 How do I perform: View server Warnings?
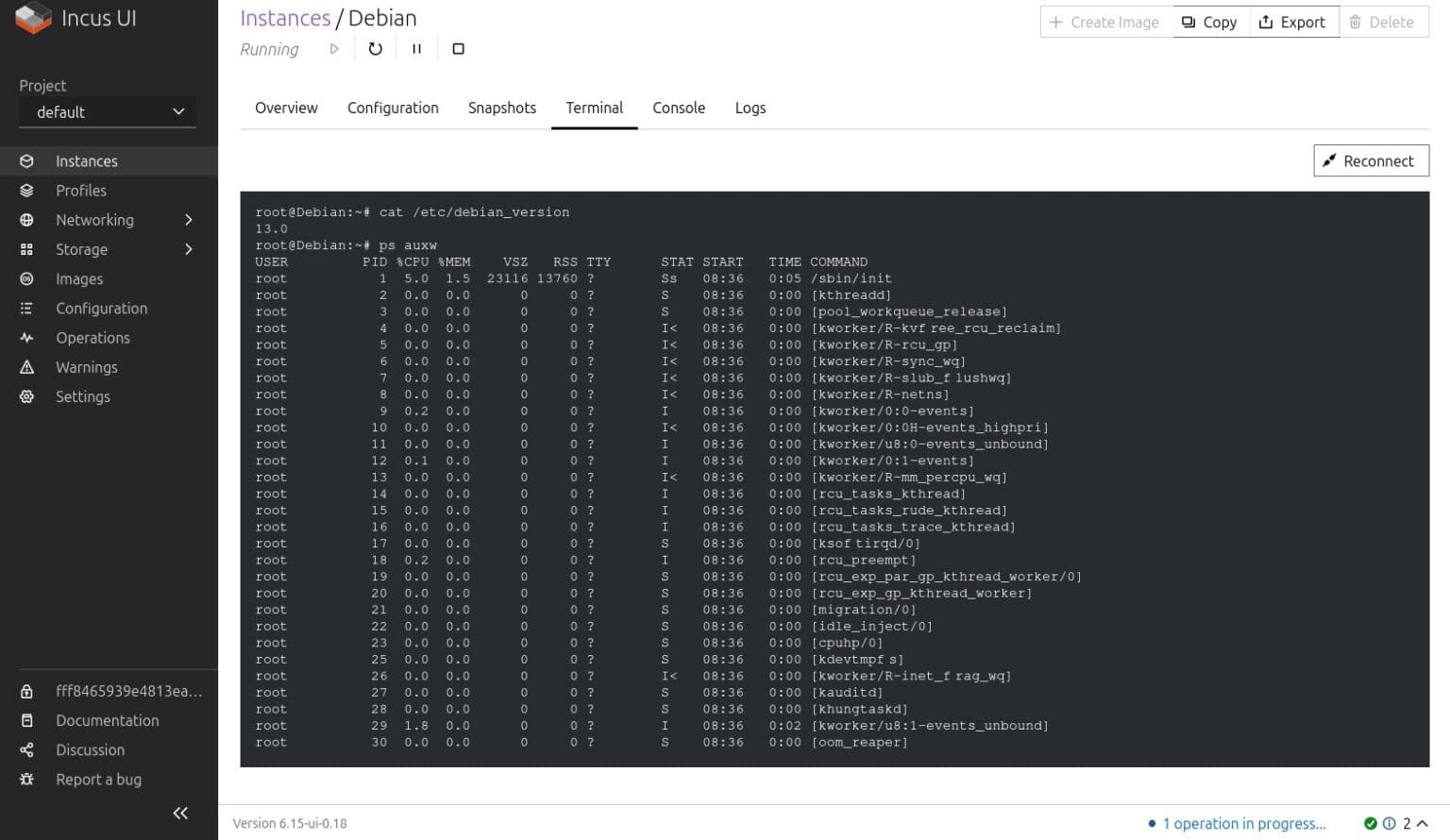(87, 367)
